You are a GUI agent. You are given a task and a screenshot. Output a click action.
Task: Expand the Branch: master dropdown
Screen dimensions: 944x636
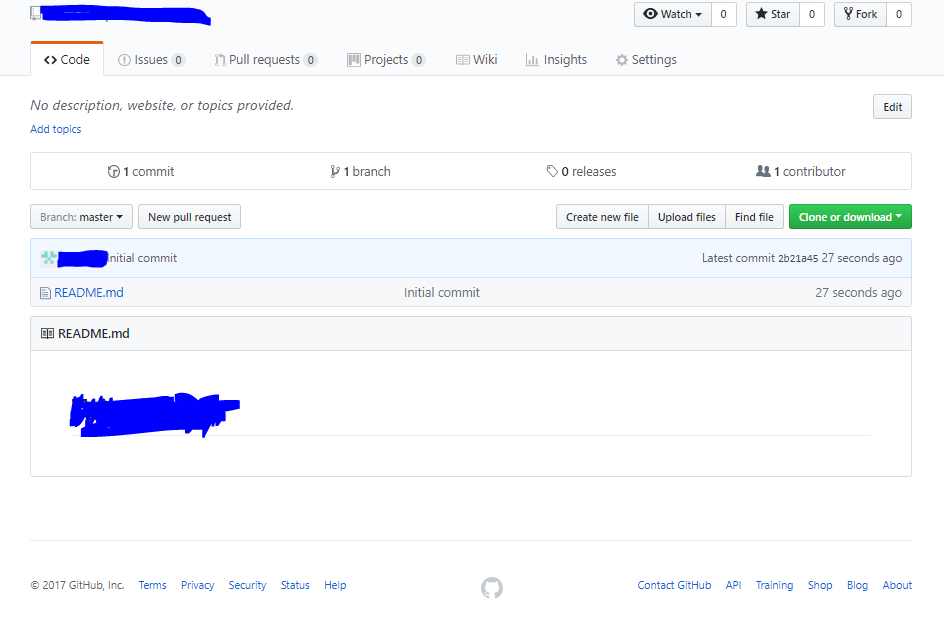click(x=81, y=217)
